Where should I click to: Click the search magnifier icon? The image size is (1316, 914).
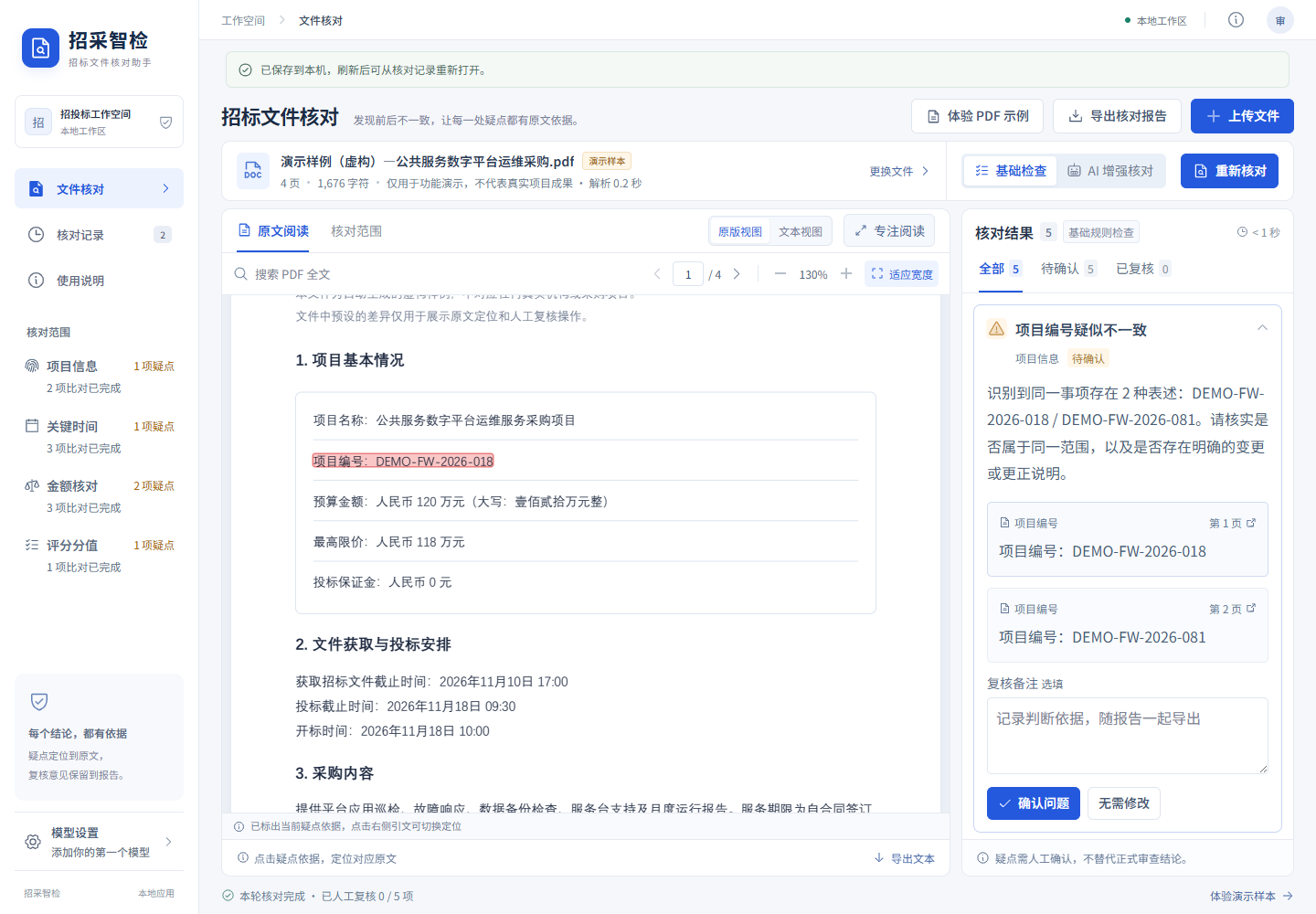[241, 274]
